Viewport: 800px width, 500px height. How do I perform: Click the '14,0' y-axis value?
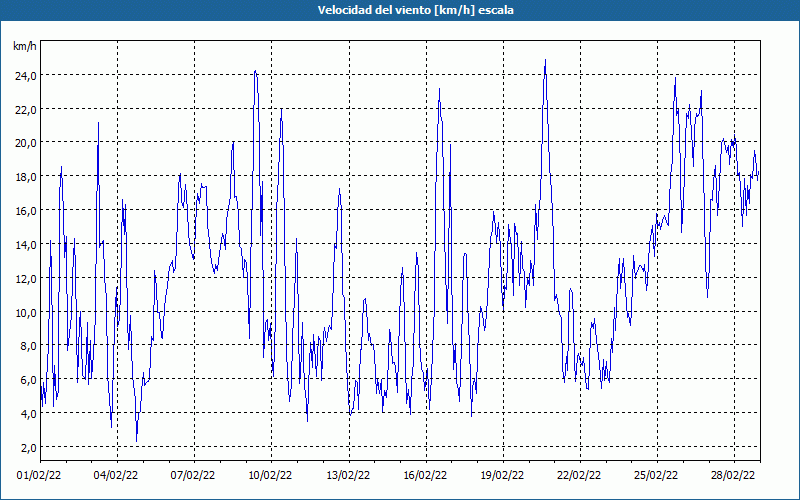coord(26,244)
